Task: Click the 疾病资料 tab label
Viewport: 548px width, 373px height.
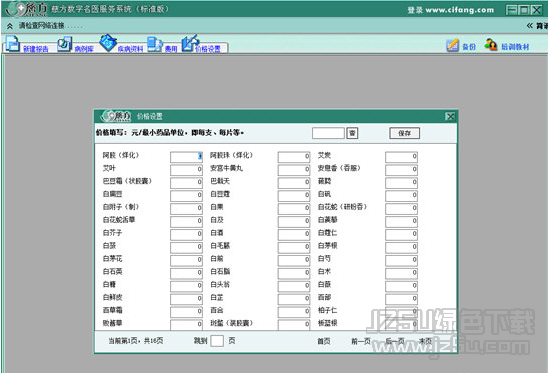Action: point(130,49)
